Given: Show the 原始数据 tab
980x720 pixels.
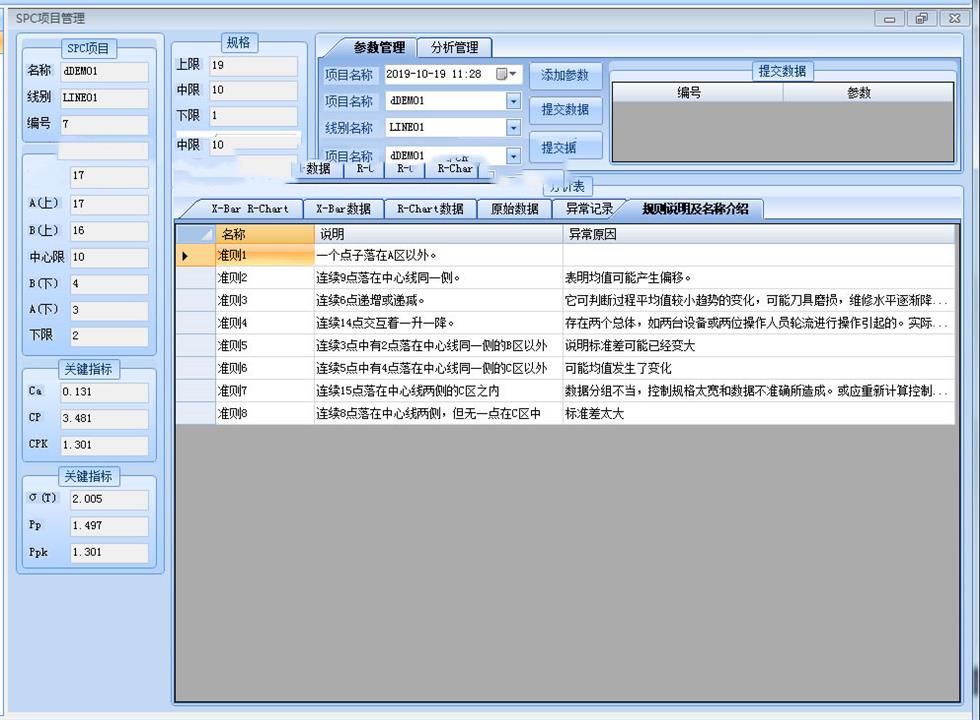Looking at the screenshot, I should [x=514, y=209].
